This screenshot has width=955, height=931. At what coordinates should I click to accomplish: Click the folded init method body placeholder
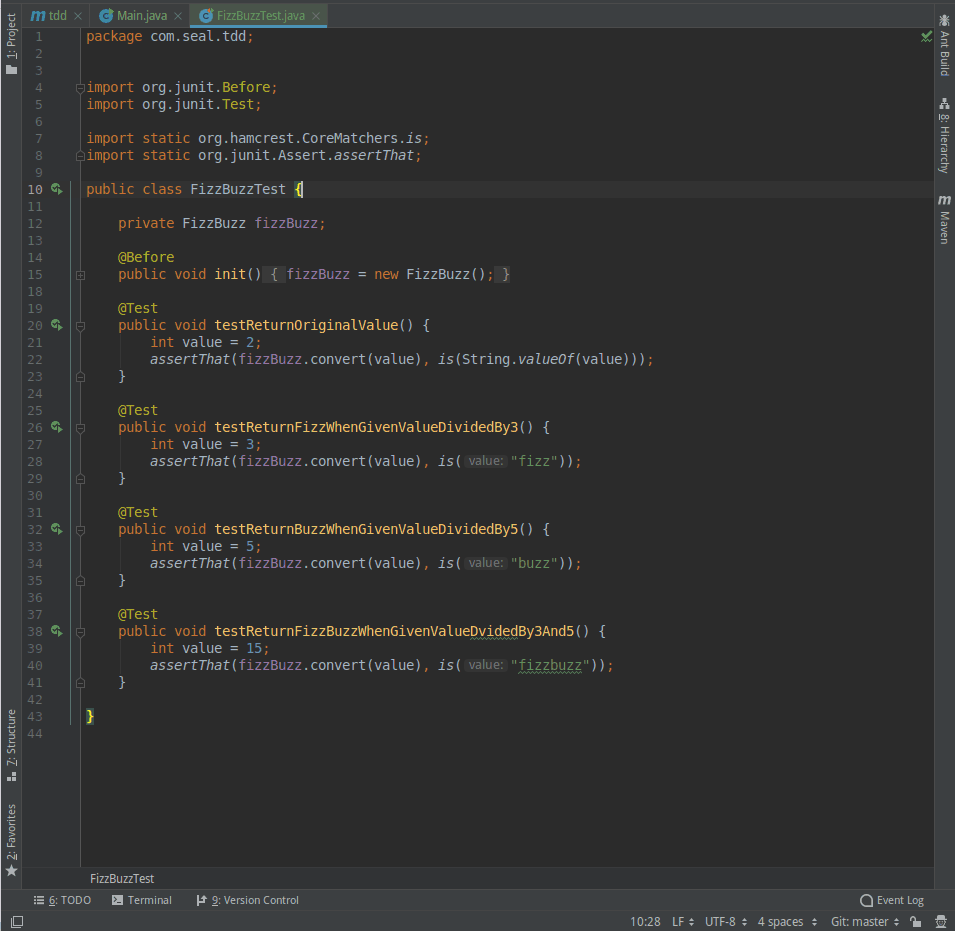pyautogui.click(x=386, y=275)
